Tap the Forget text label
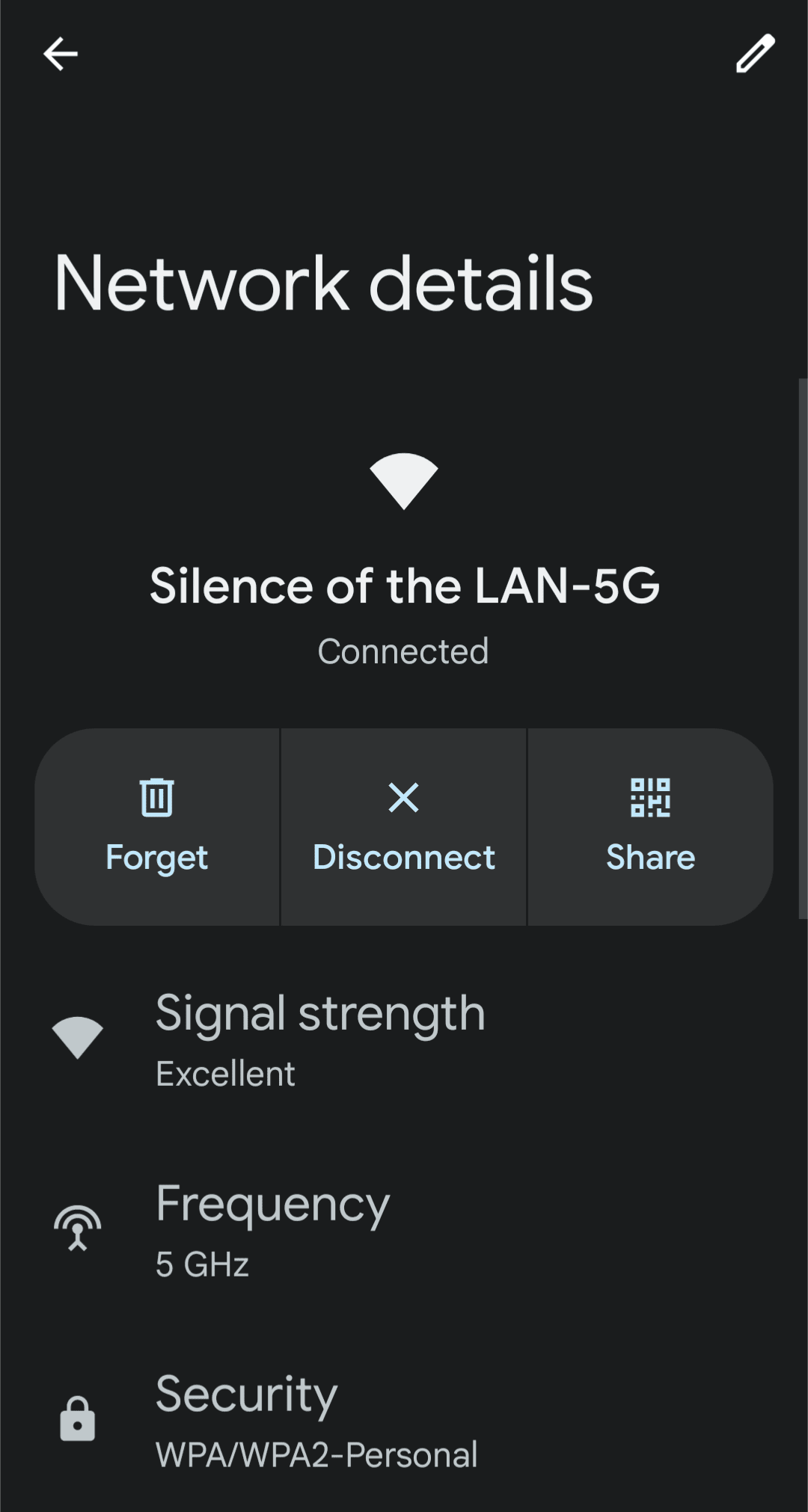This screenshot has width=808, height=1512. coord(157,857)
